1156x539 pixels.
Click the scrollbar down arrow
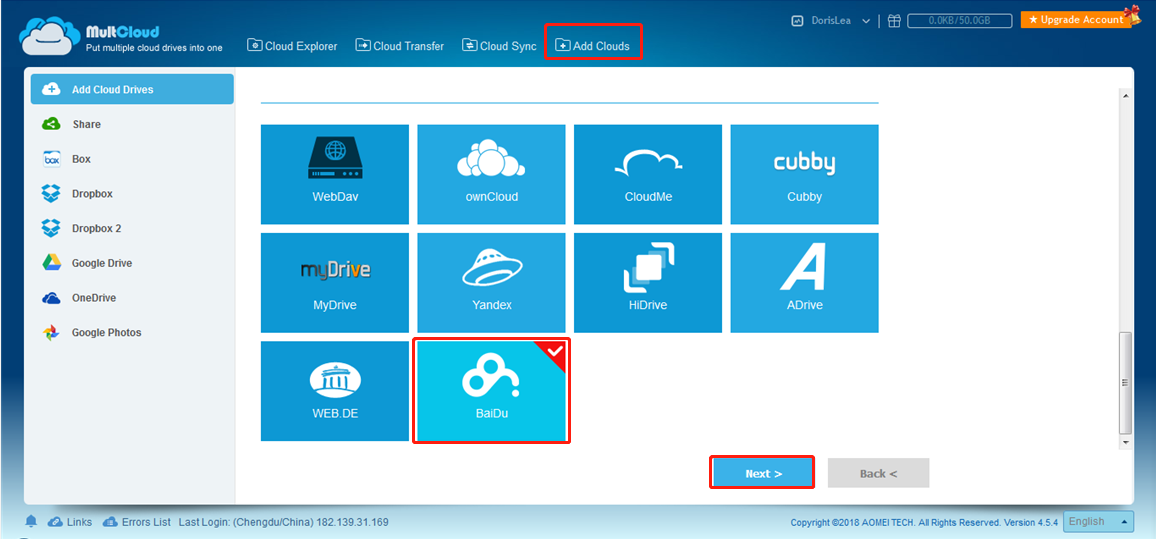pos(1125,442)
